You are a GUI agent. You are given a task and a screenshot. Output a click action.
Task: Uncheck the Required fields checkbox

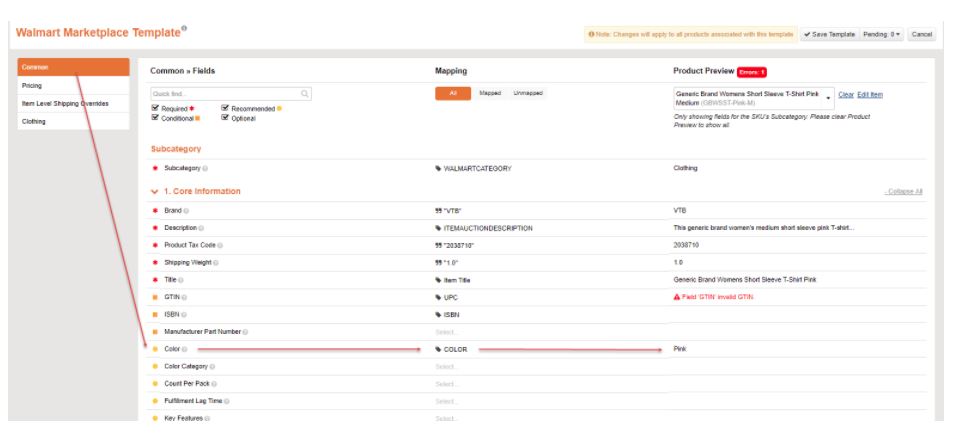(x=154, y=108)
